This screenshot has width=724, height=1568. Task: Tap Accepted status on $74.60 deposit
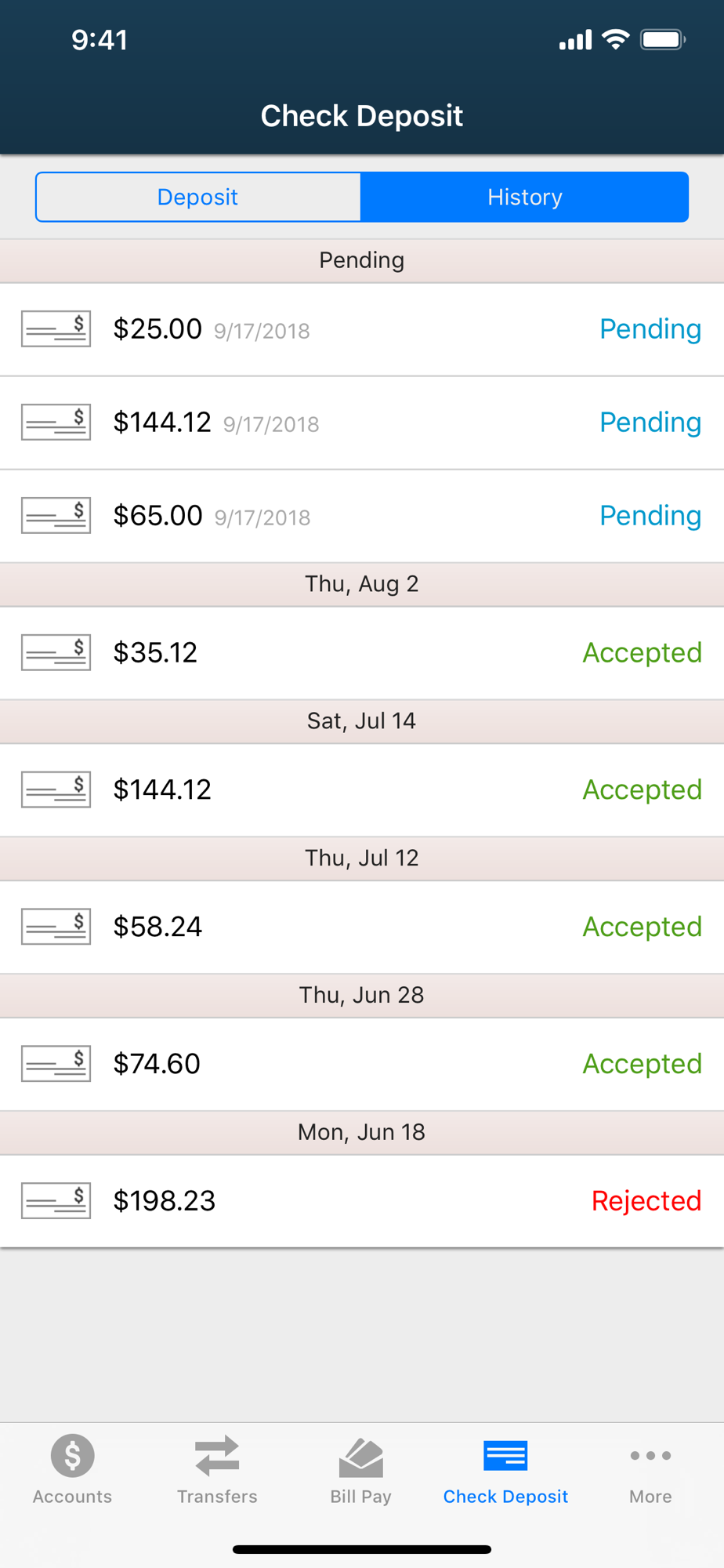tap(642, 1063)
